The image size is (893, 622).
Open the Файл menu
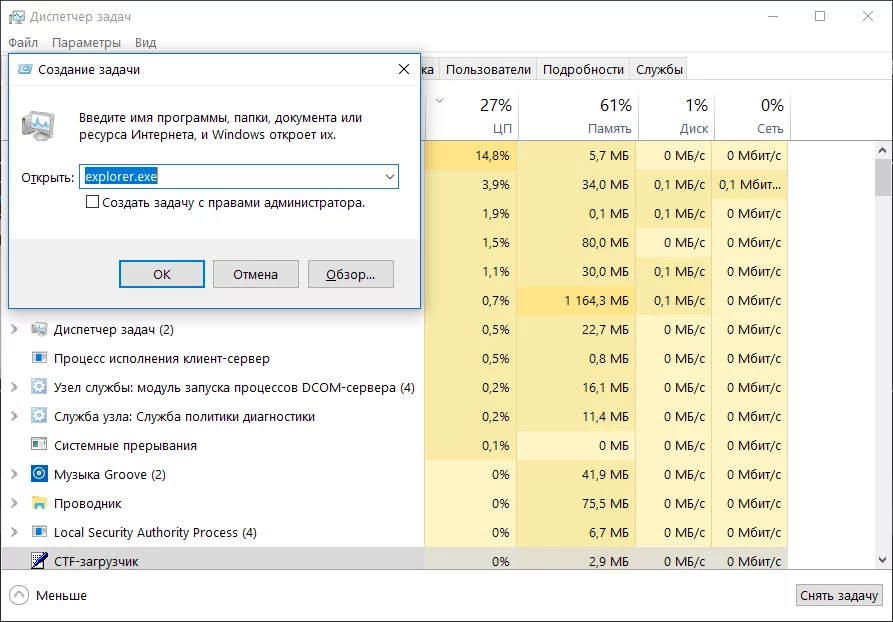click(x=23, y=43)
